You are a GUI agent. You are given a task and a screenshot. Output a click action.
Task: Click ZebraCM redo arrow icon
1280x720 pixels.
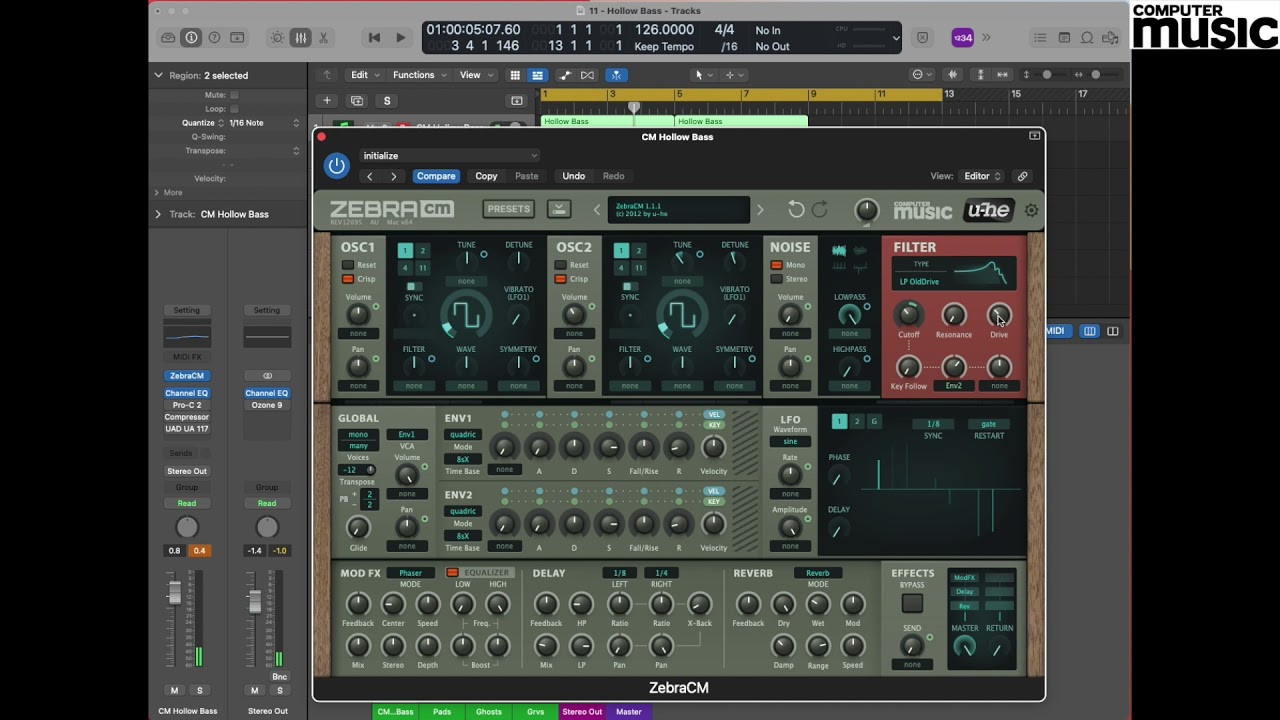pyautogui.click(x=820, y=209)
